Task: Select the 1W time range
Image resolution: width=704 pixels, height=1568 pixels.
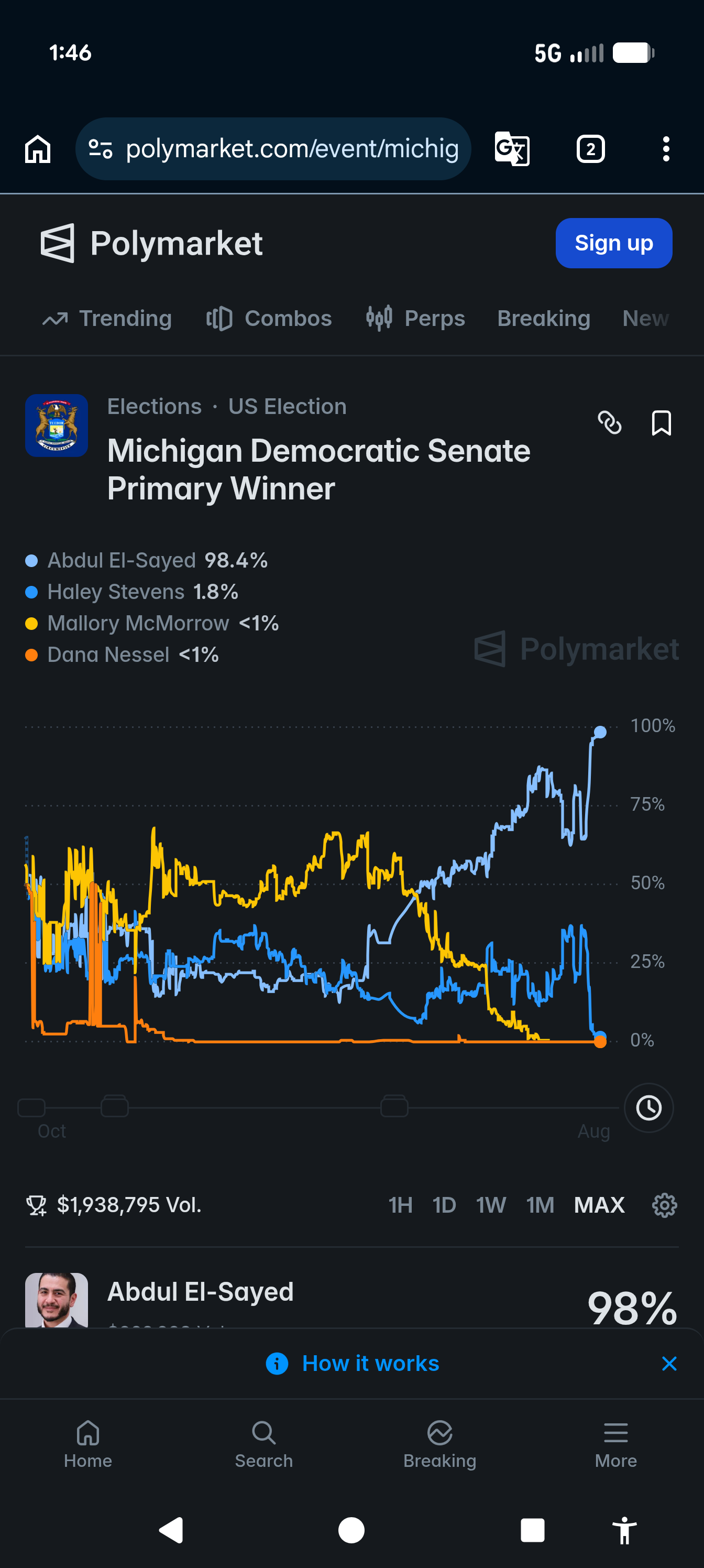Action: tap(490, 1205)
